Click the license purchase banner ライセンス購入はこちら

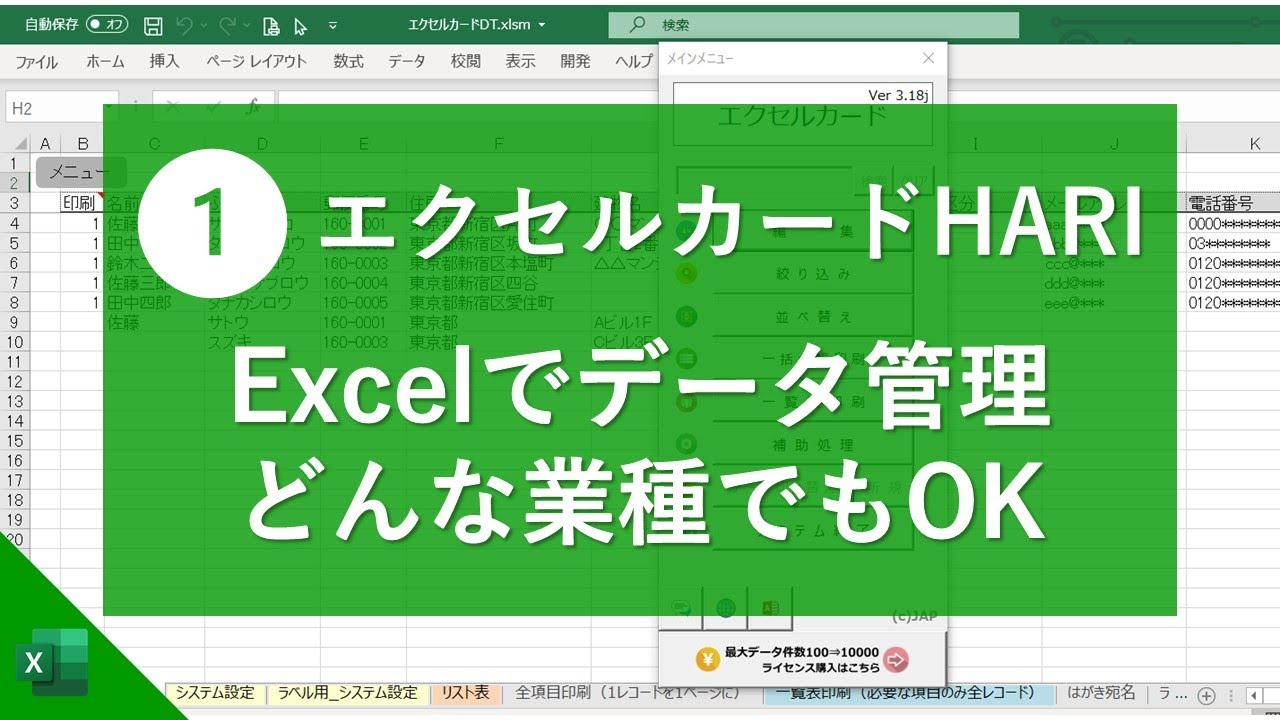(802, 659)
